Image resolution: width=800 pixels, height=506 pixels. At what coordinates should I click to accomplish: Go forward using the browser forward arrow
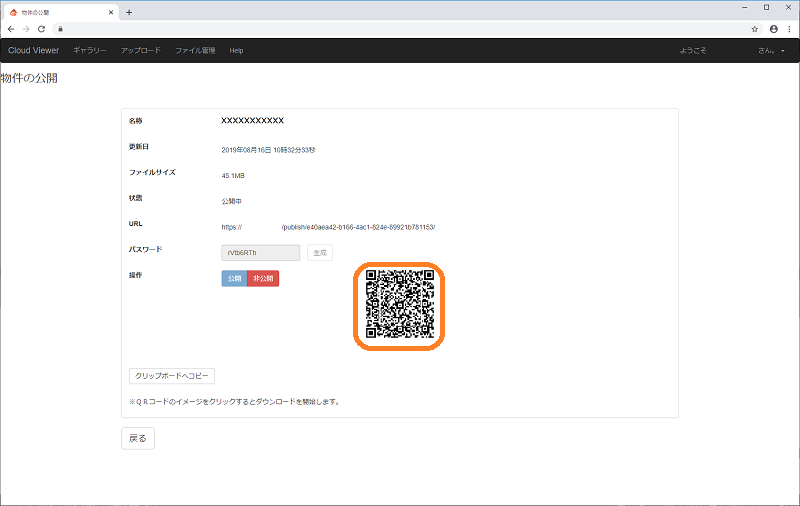26,29
